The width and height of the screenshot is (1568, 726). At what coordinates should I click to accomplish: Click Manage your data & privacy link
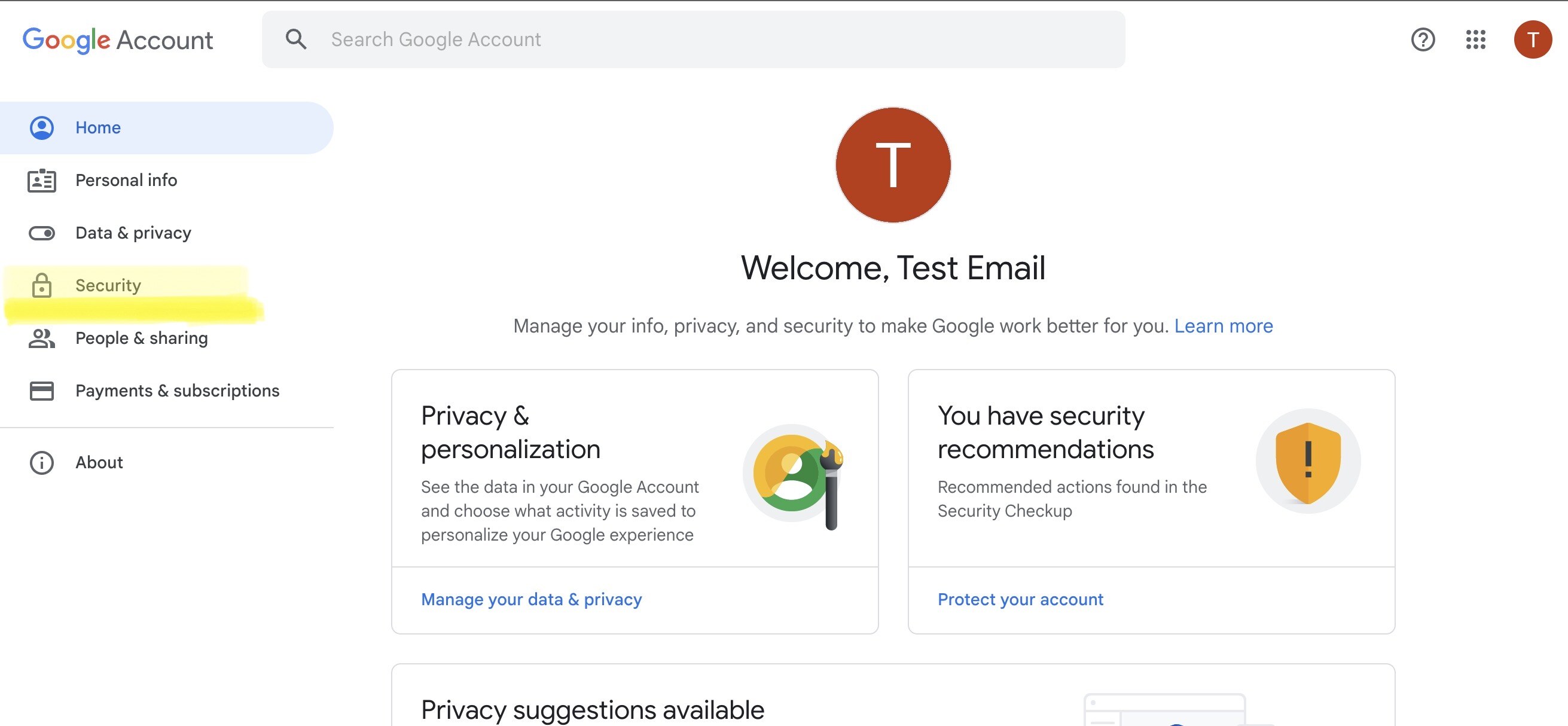tap(531, 599)
